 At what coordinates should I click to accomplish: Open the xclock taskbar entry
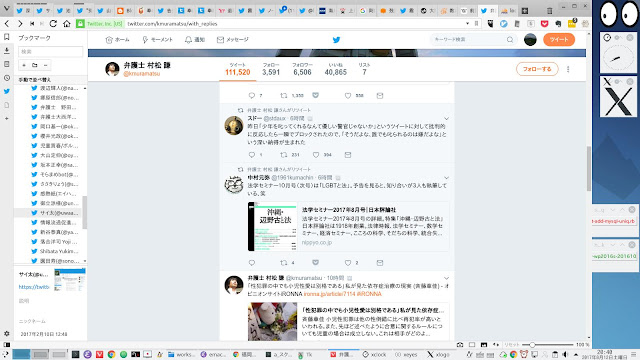point(374,354)
